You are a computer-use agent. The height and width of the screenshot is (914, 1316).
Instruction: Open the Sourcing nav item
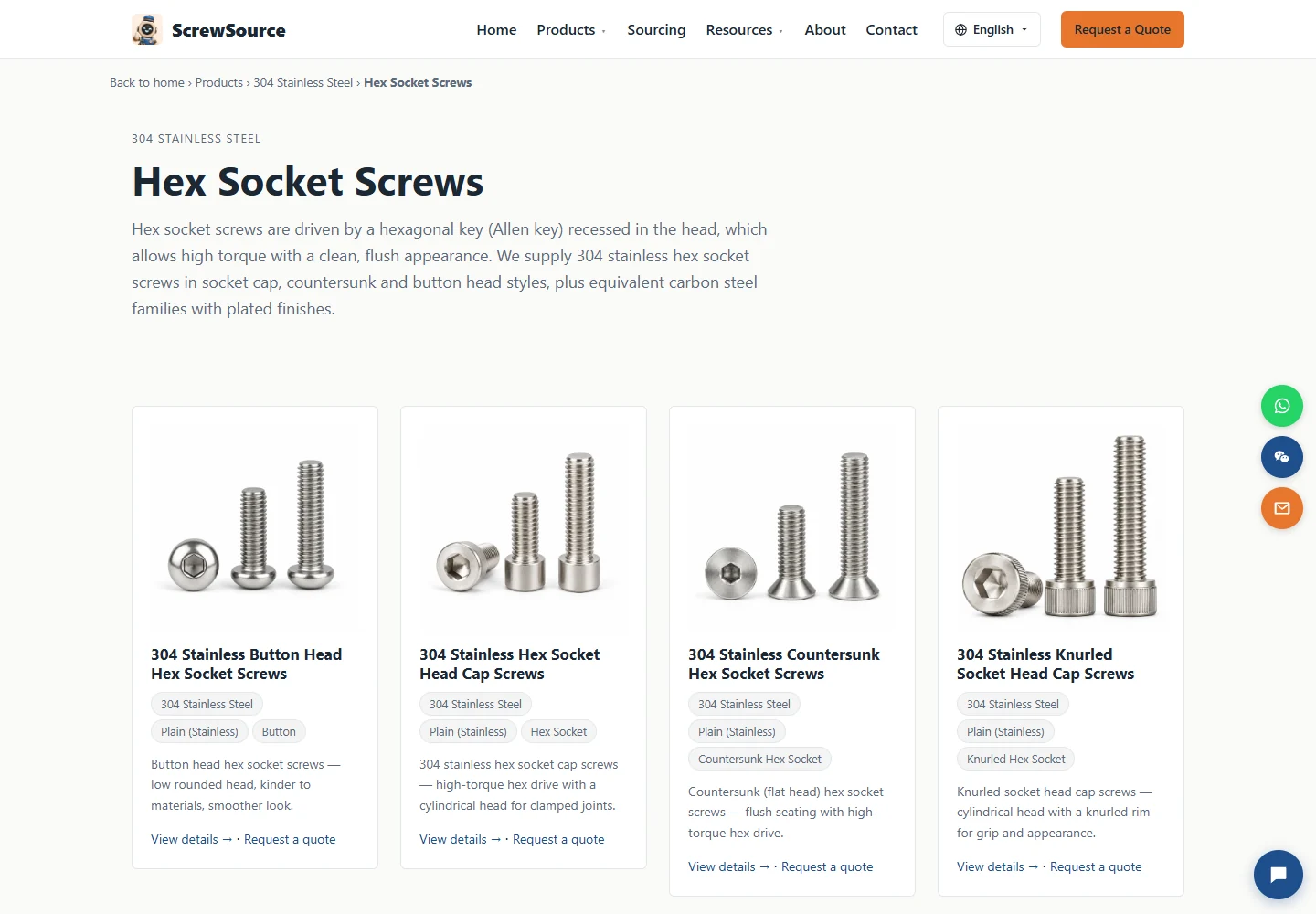(x=656, y=30)
